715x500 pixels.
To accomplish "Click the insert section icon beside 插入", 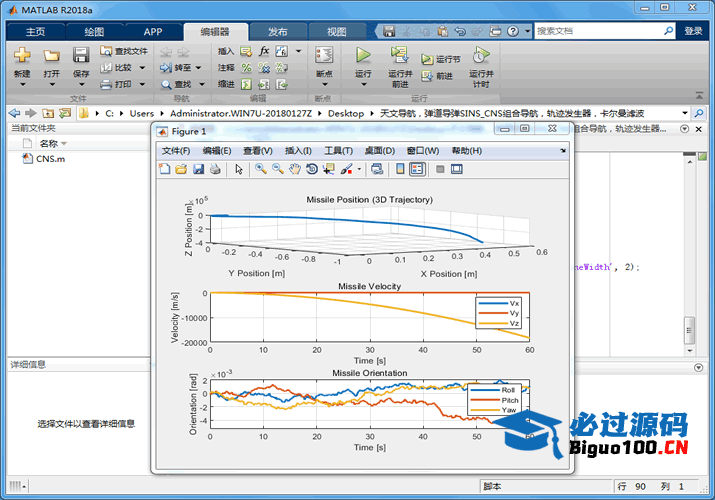I will pos(246,51).
